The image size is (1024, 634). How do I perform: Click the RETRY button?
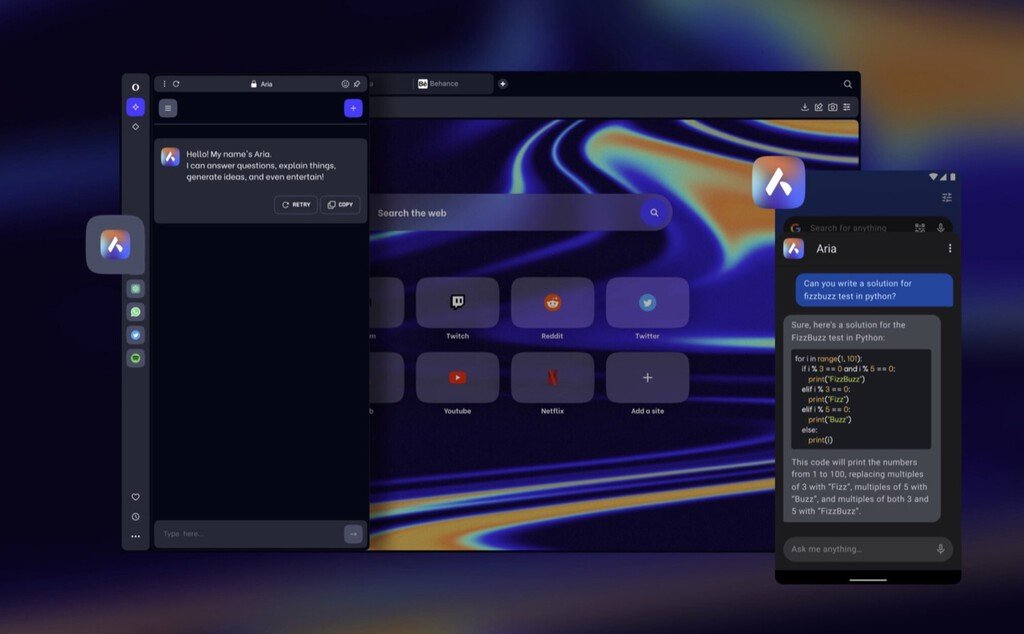point(296,204)
